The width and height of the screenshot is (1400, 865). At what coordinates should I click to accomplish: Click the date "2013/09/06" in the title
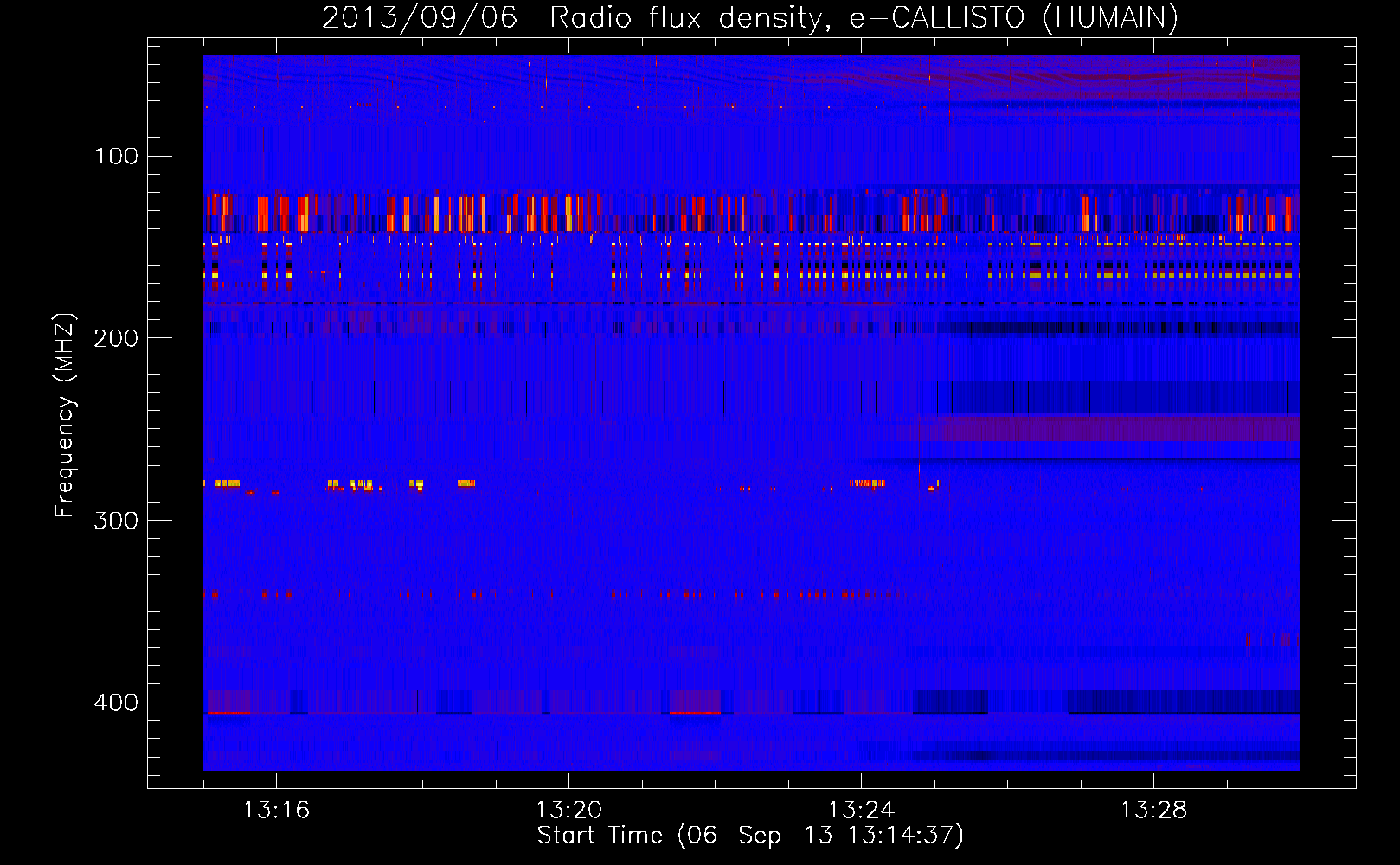pyautogui.click(x=420, y=17)
